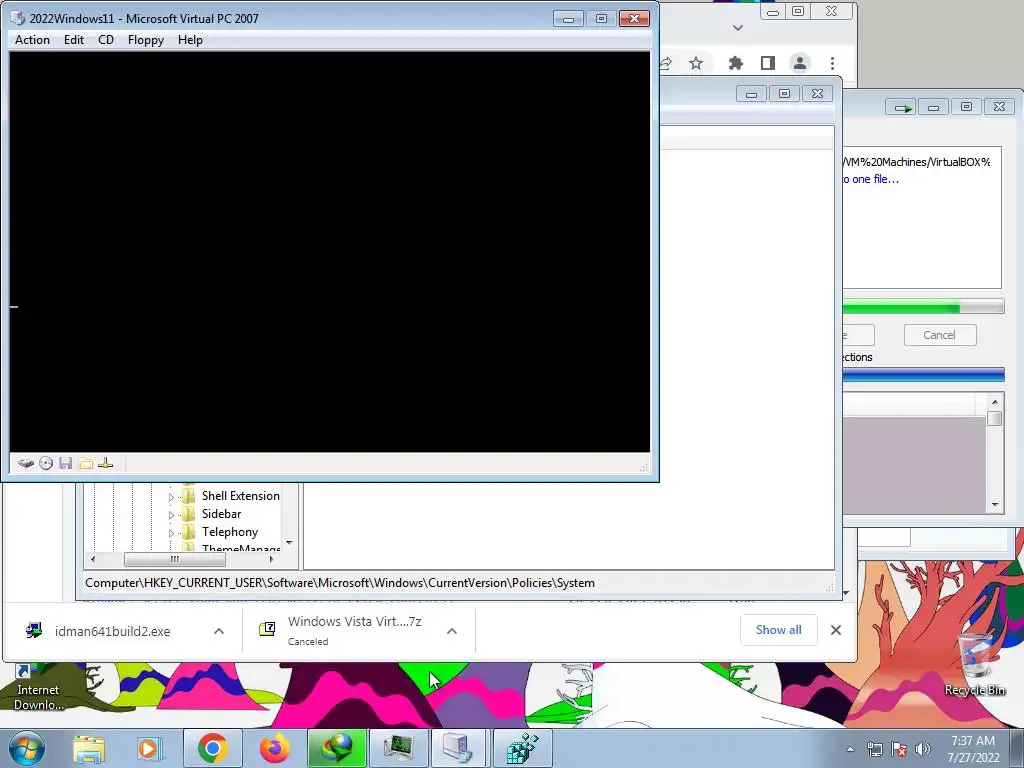Open Chrome's Extensions puzzle icon
The height and width of the screenshot is (768, 1024).
point(736,63)
